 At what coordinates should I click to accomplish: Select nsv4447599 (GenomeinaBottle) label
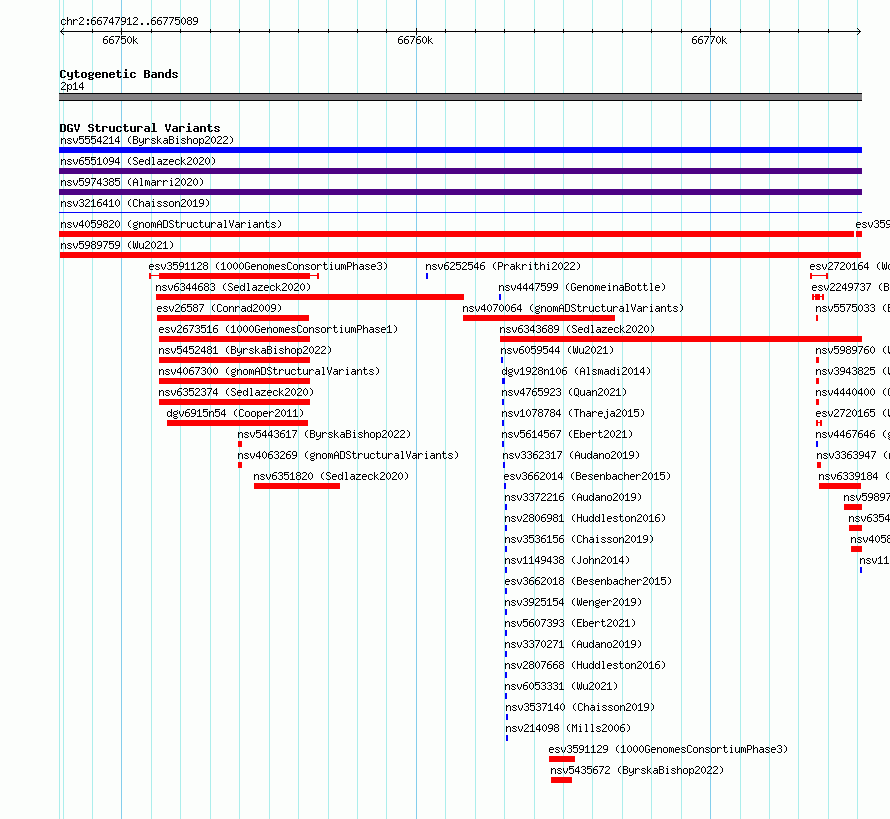click(582, 287)
